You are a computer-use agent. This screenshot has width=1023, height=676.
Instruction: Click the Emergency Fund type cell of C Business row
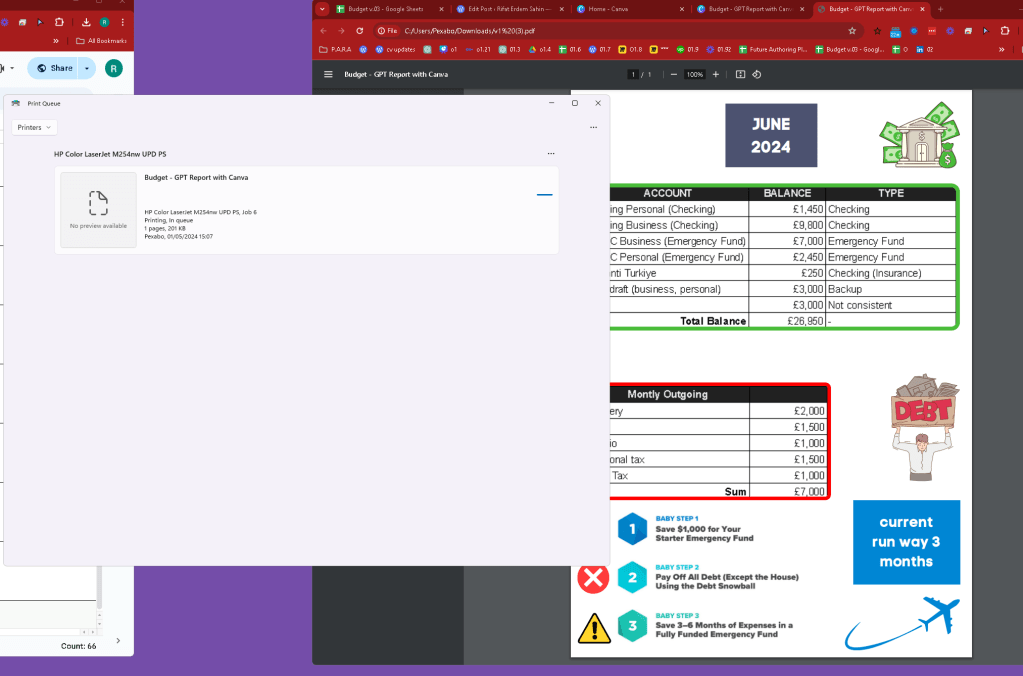pos(890,241)
